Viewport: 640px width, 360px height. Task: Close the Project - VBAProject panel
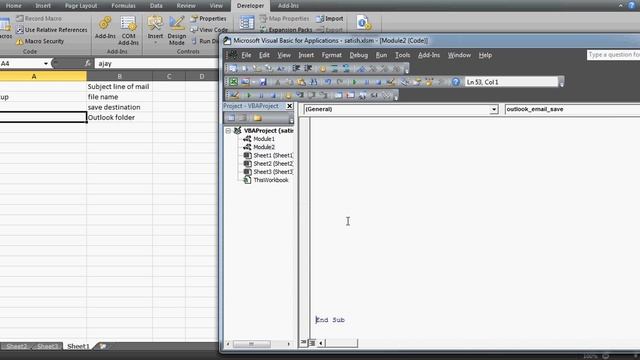[289, 106]
